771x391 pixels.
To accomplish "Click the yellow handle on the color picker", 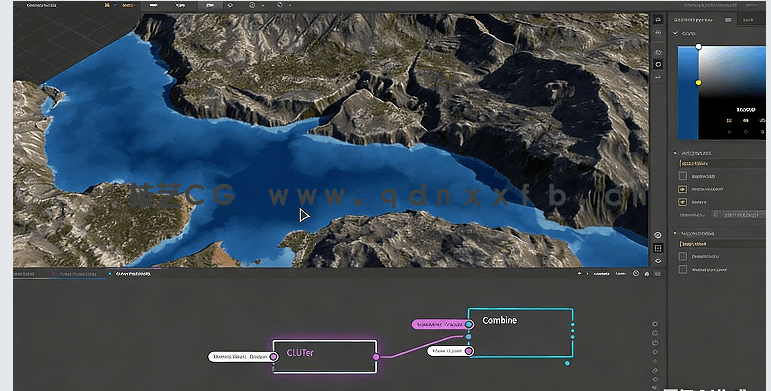I will pyautogui.click(x=698, y=83).
